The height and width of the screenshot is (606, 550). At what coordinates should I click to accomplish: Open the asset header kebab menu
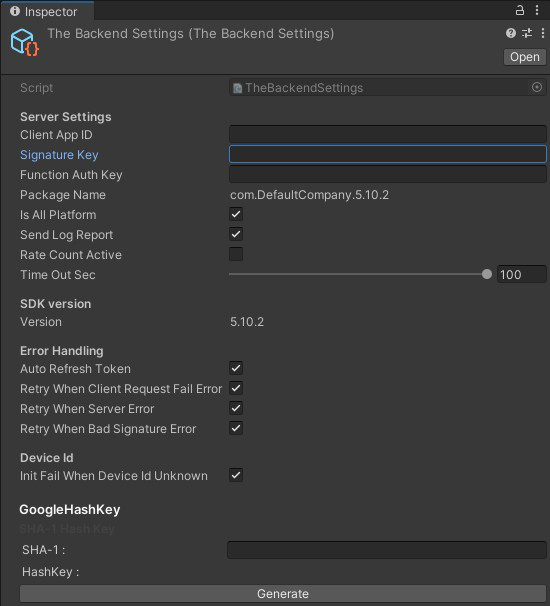coord(542,33)
